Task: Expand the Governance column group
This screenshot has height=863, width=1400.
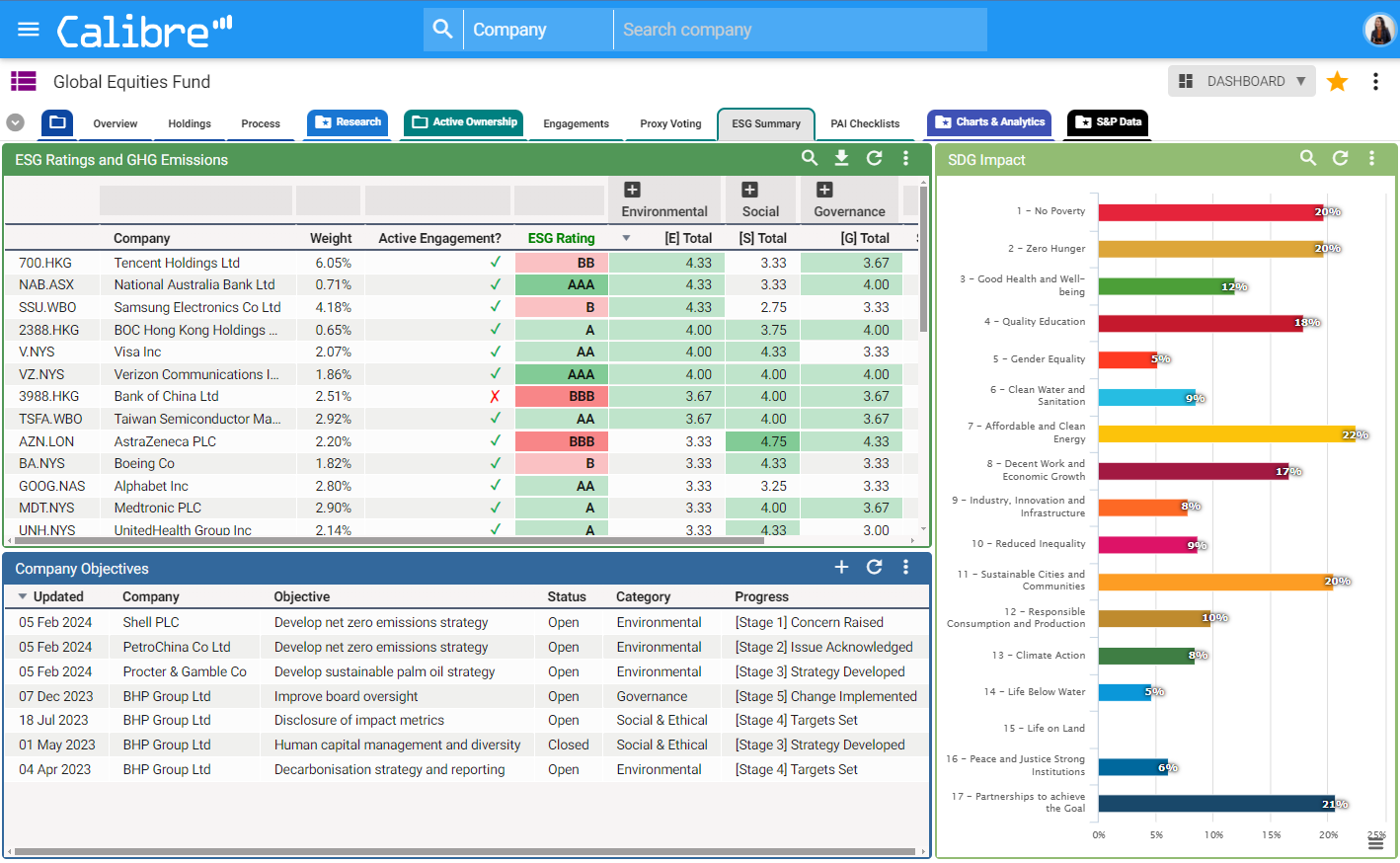Action: coord(825,190)
